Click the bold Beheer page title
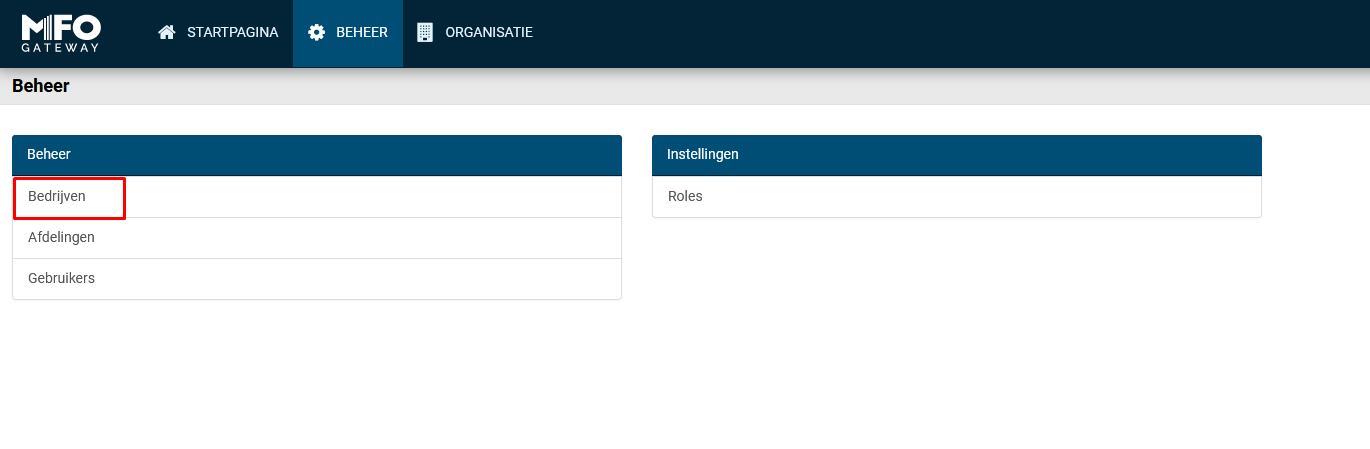Image resolution: width=1370 pixels, height=449 pixels. (40, 87)
